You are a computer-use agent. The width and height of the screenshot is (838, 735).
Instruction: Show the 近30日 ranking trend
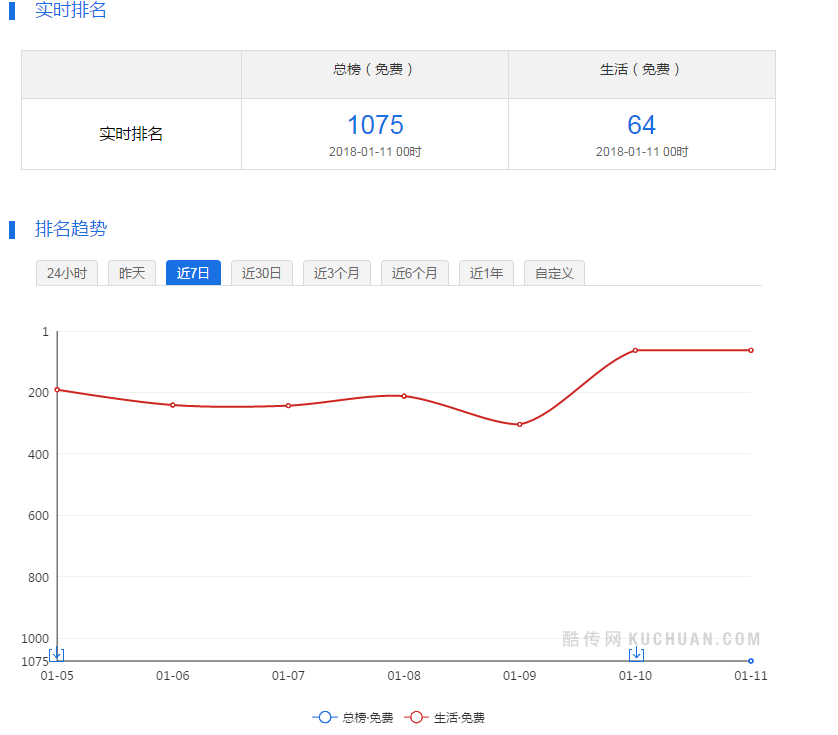[261, 273]
